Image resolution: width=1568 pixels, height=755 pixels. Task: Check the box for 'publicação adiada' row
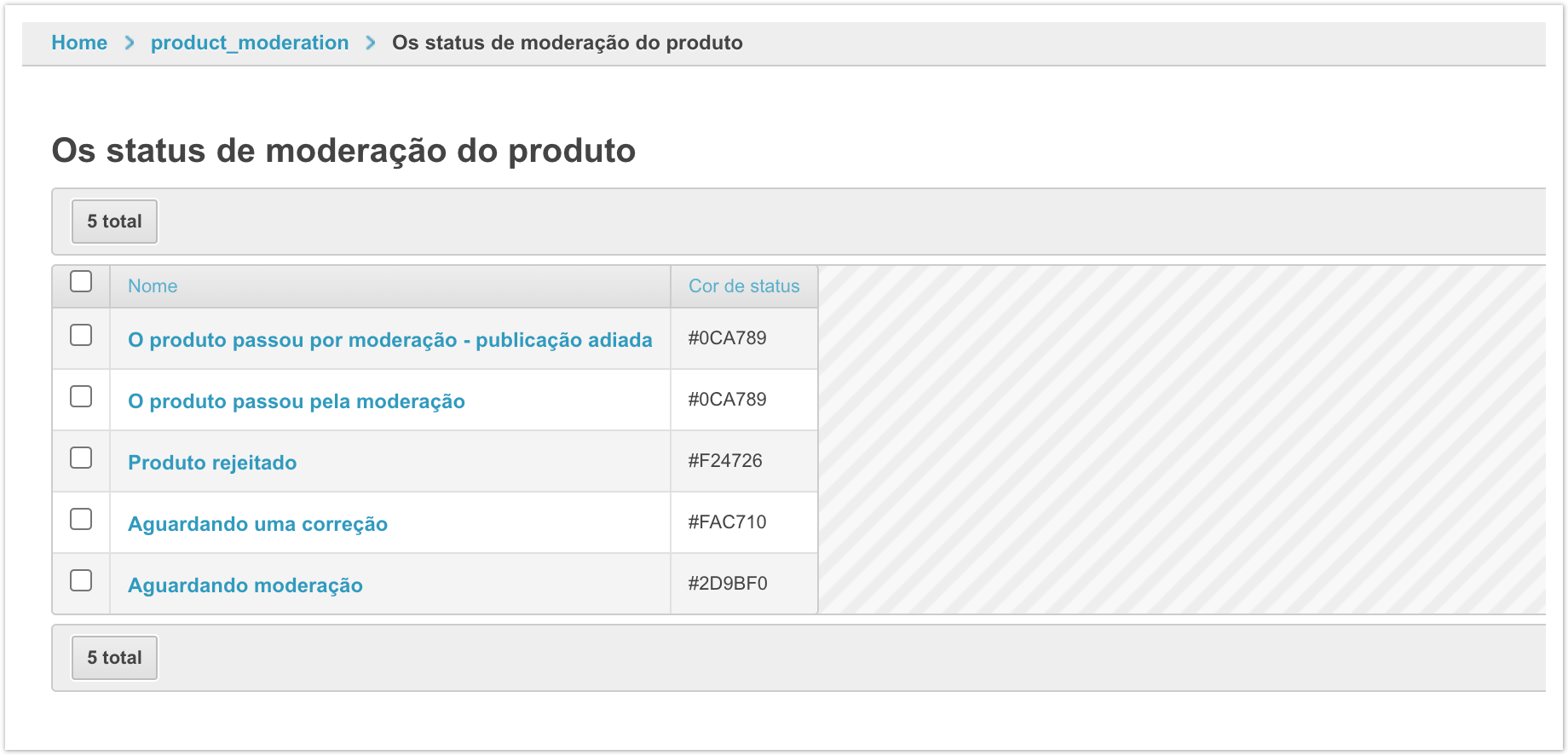[x=81, y=336]
